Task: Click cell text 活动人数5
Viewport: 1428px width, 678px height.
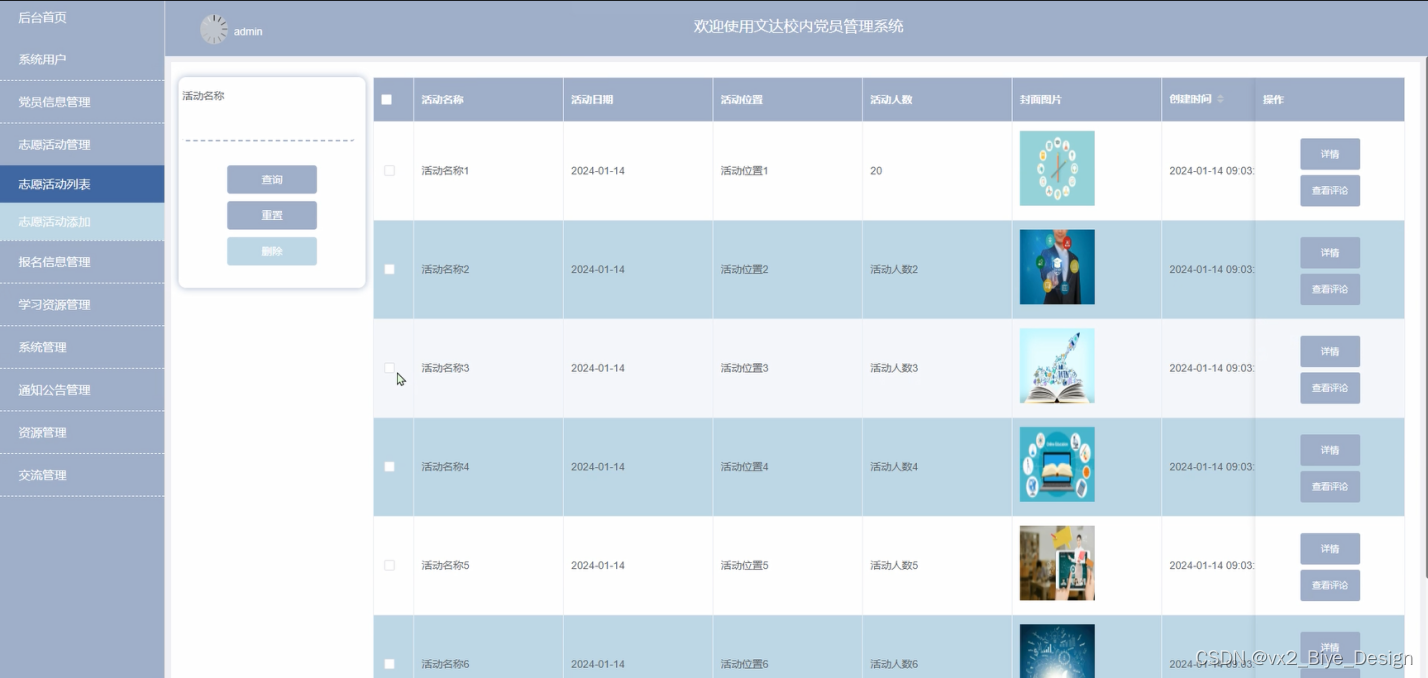Action: [x=894, y=565]
